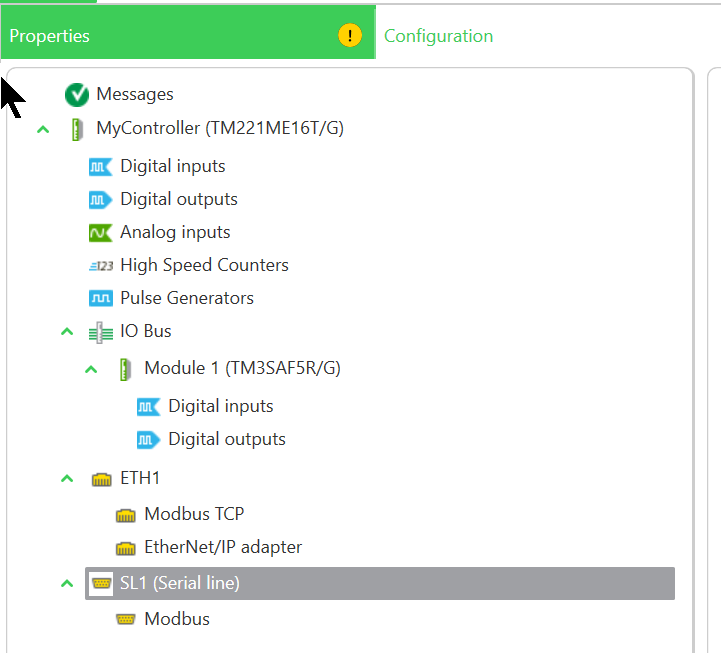Collapse the ETH1 node
Screen dimensions: 721x653
point(67,479)
